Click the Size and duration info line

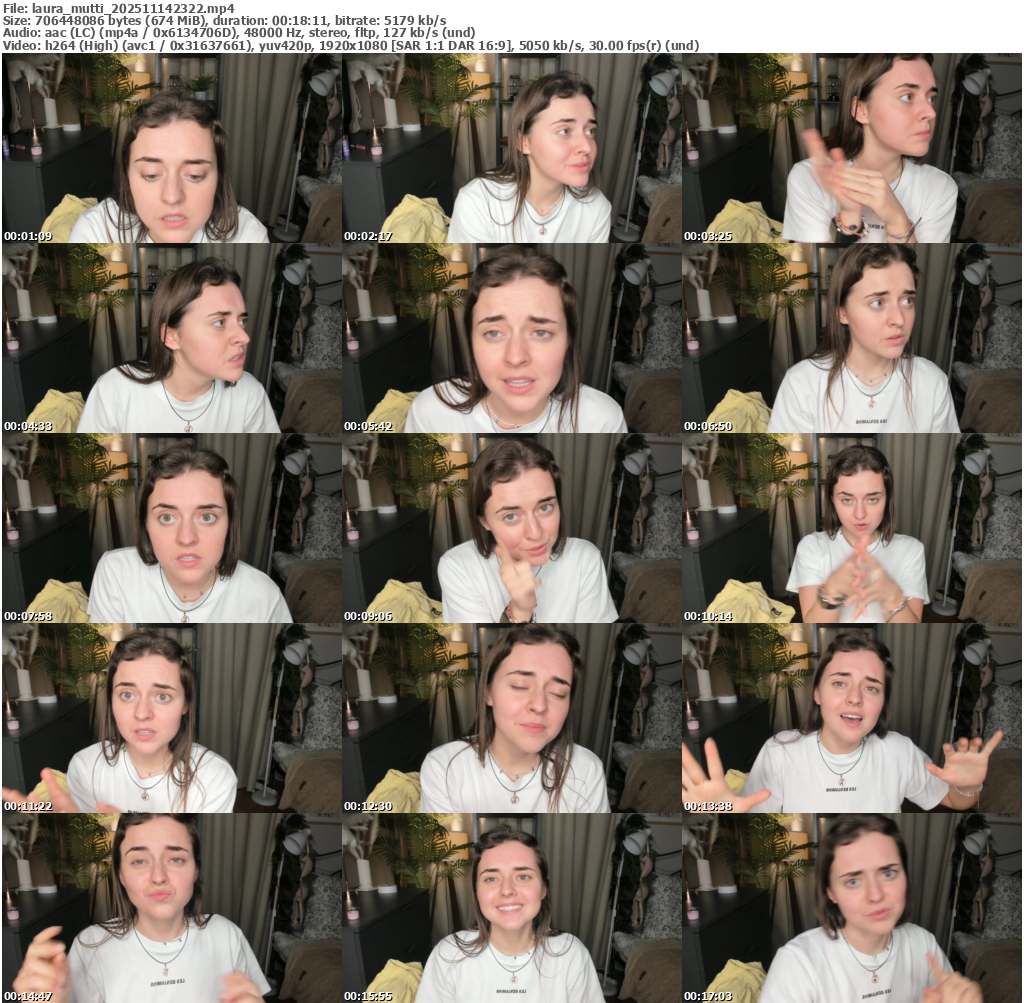(x=225, y=20)
